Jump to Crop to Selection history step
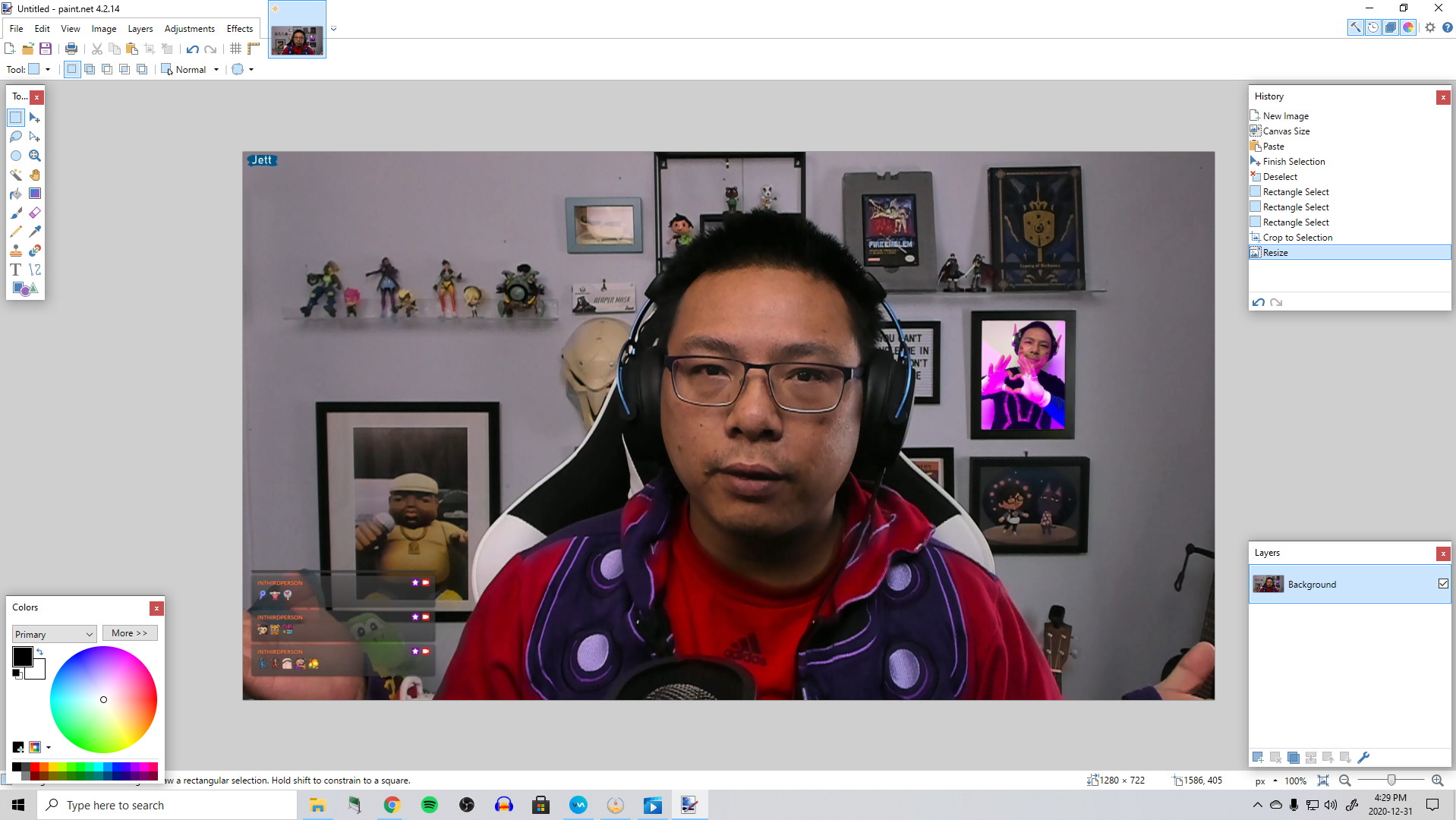 [x=1297, y=238]
